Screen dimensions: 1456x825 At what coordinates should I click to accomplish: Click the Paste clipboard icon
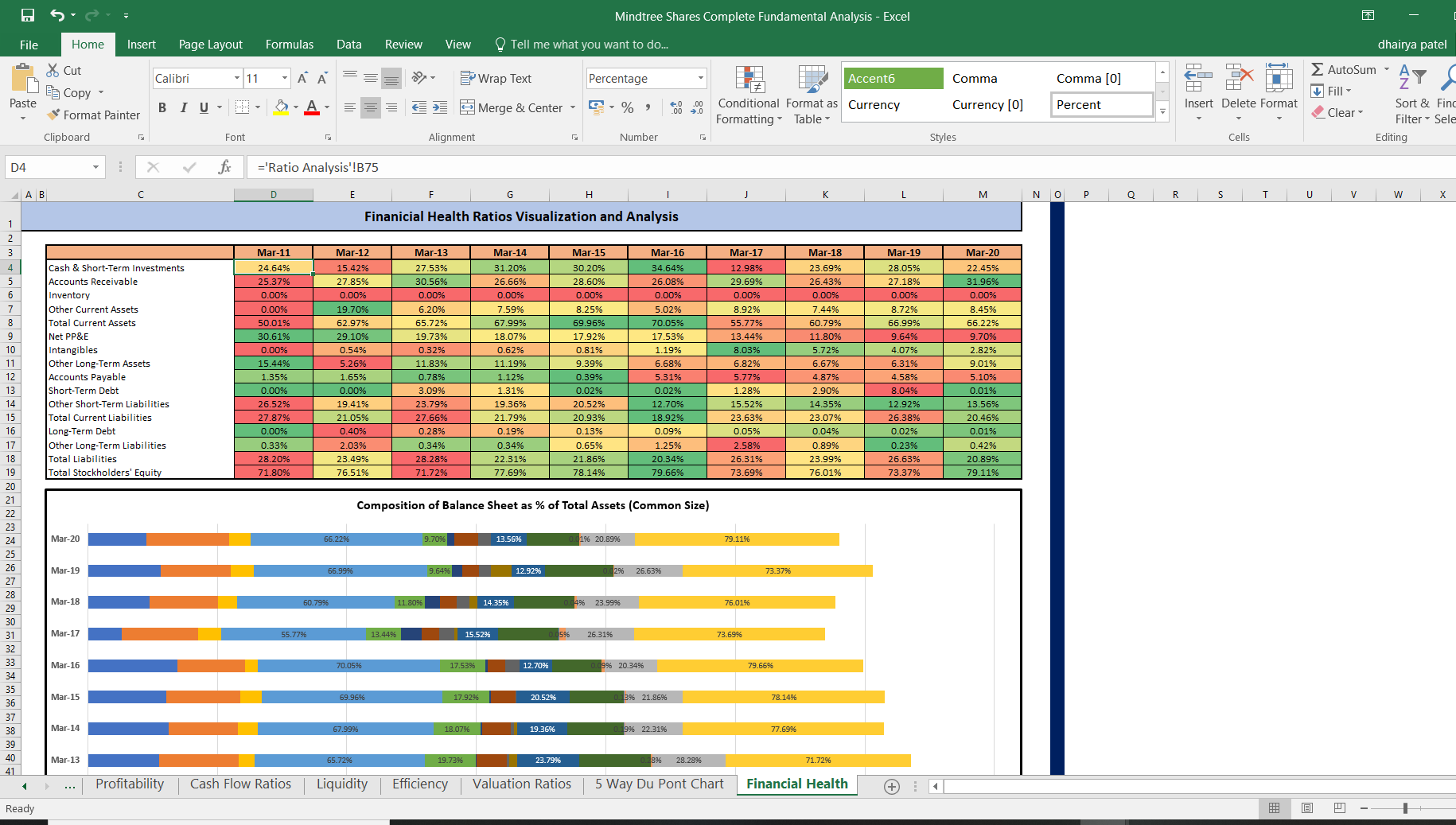click(23, 80)
